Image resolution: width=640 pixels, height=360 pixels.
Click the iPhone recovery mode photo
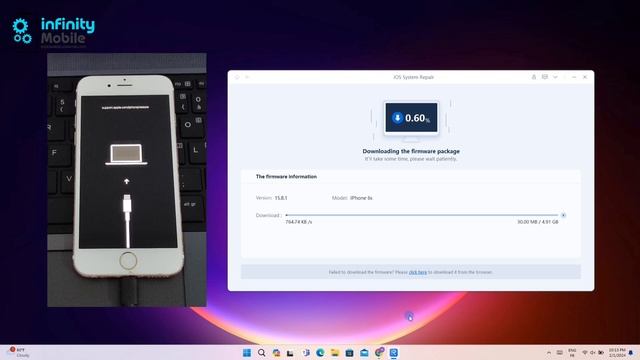[127, 180]
